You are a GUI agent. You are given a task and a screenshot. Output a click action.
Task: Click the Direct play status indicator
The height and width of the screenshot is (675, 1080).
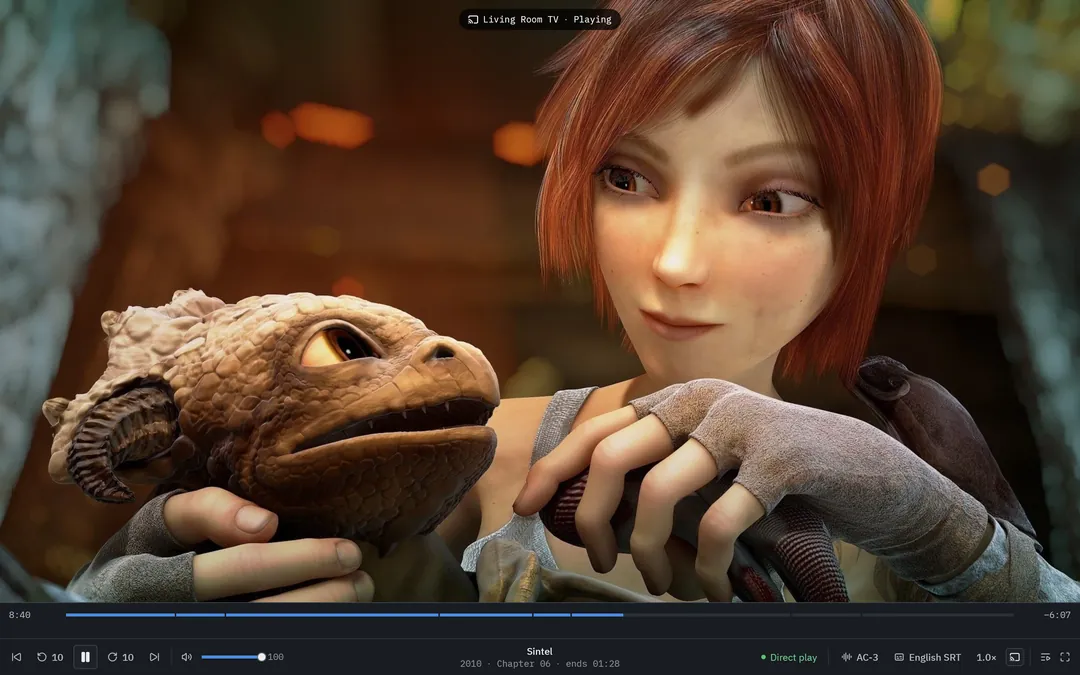pyautogui.click(x=789, y=658)
